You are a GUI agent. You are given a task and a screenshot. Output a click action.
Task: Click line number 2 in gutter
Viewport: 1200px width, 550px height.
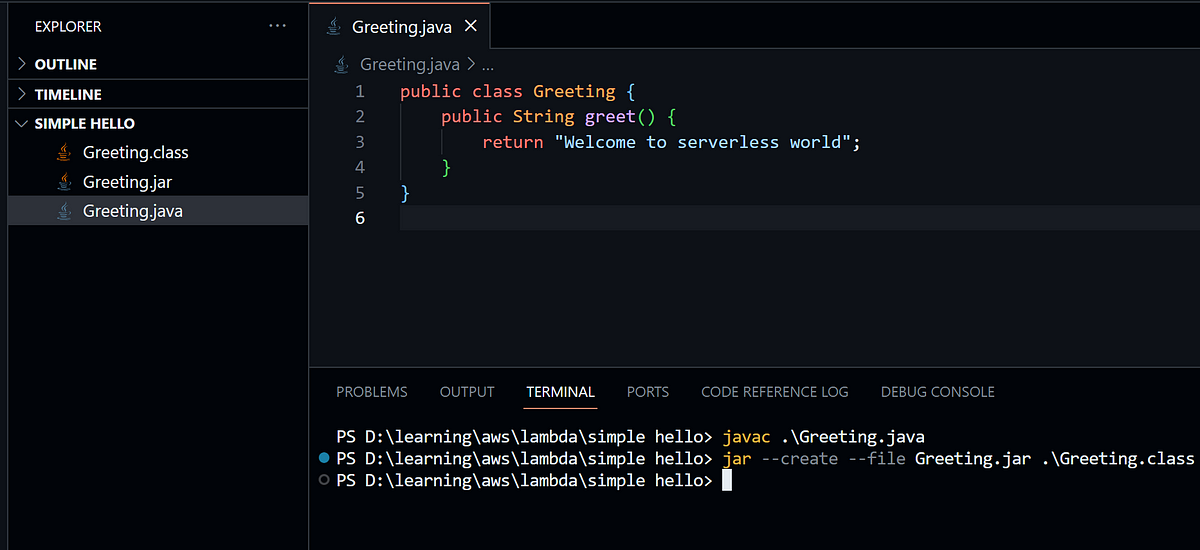pos(360,117)
